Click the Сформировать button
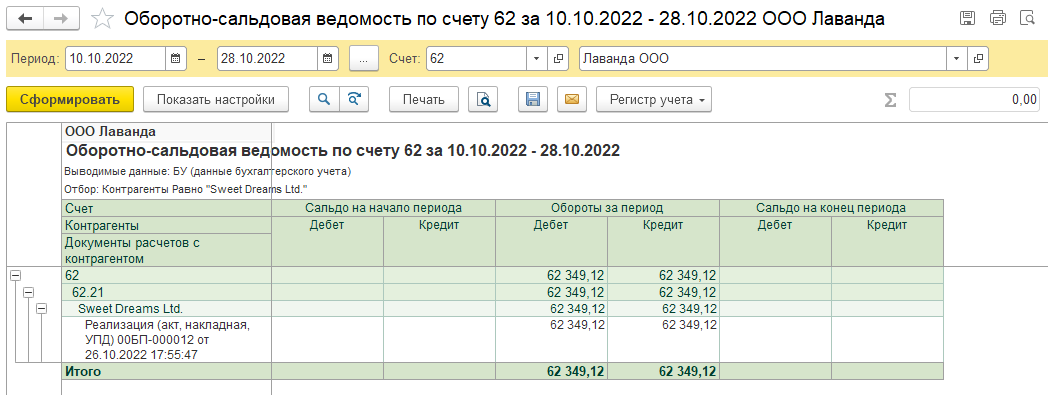Viewport: 1048px width, 395px height. 70,100
